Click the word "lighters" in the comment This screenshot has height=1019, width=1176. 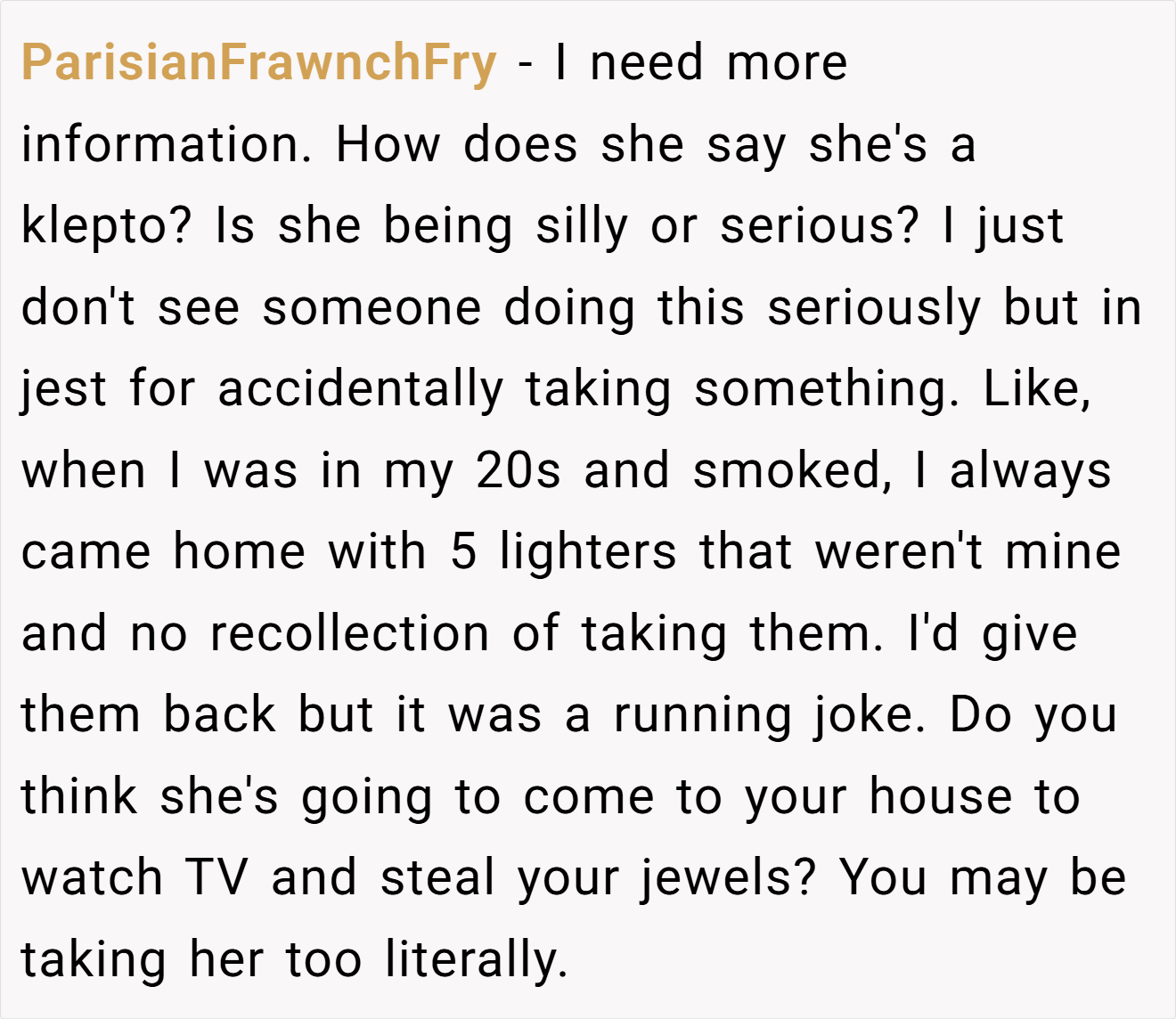[588, 552]
